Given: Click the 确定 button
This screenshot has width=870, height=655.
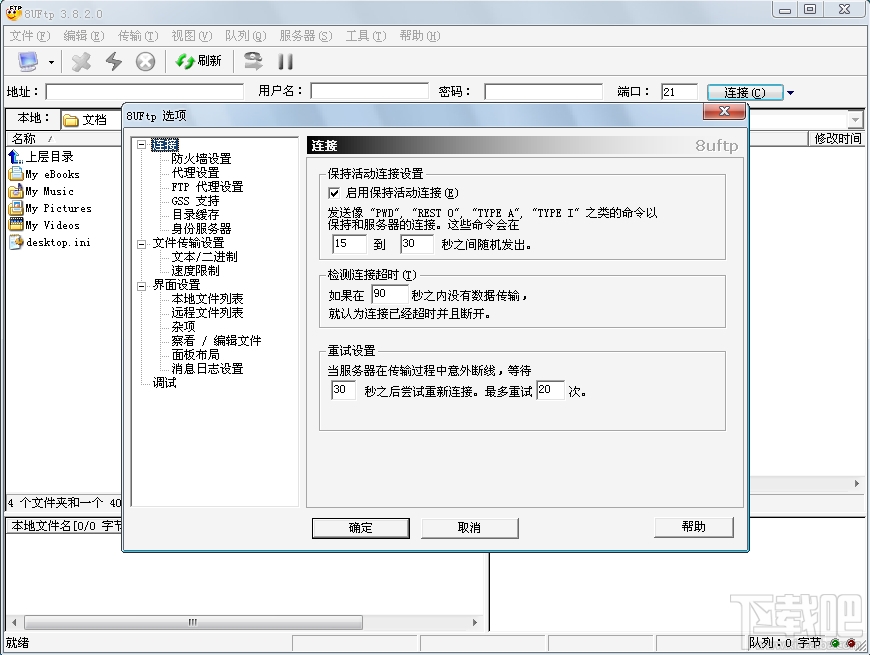Looking at the screenshot, I should (361, 528).
